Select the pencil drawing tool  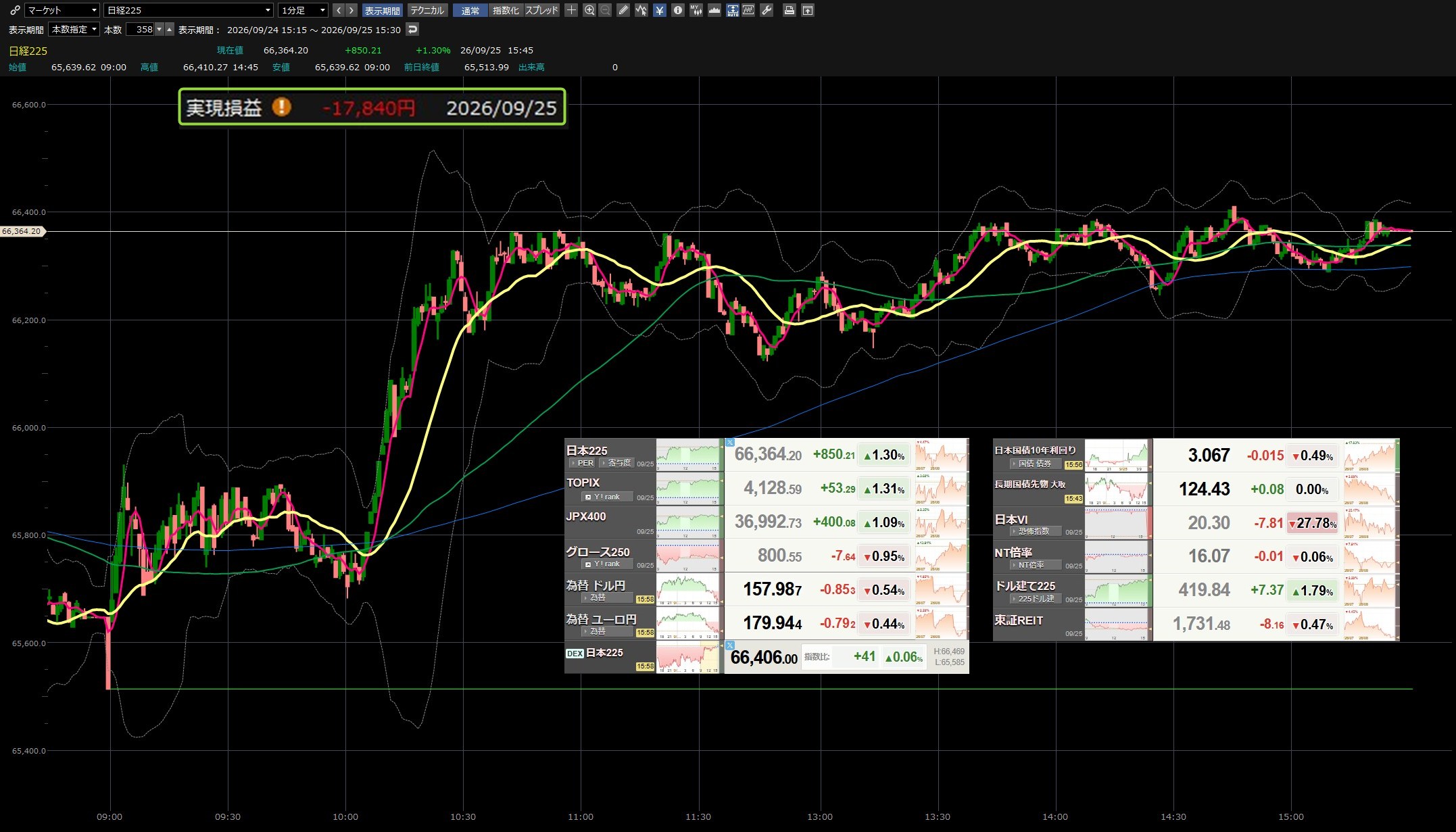tap(623, 10)
